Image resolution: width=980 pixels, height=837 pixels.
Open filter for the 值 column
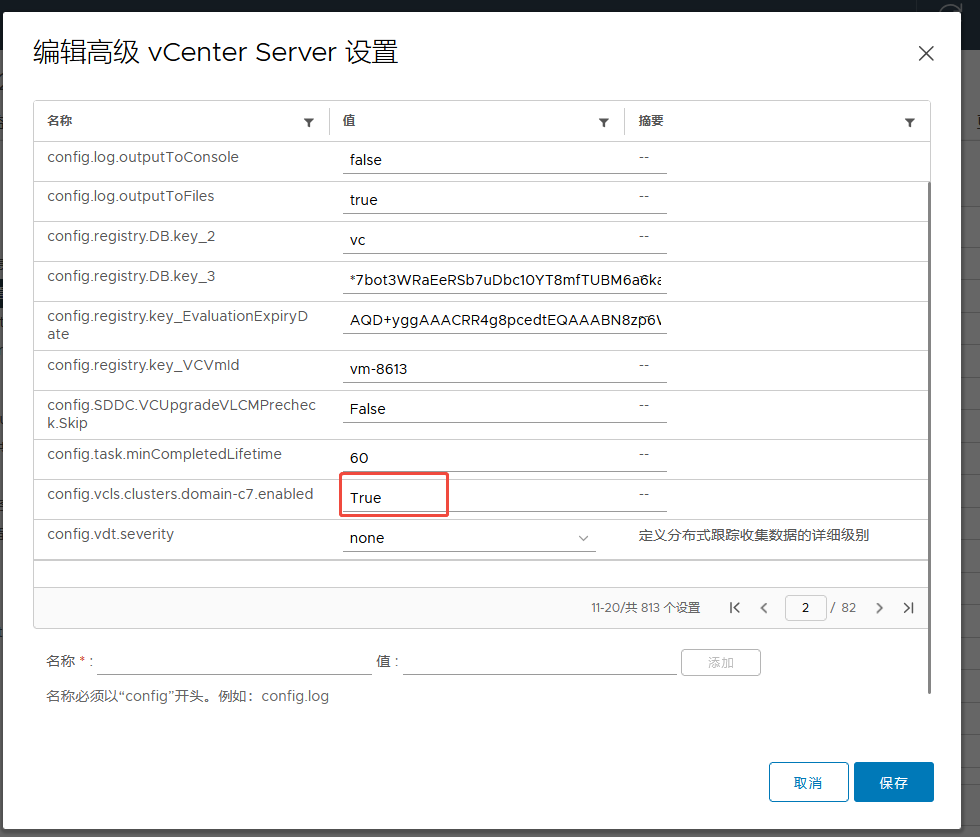pos(604,123)
